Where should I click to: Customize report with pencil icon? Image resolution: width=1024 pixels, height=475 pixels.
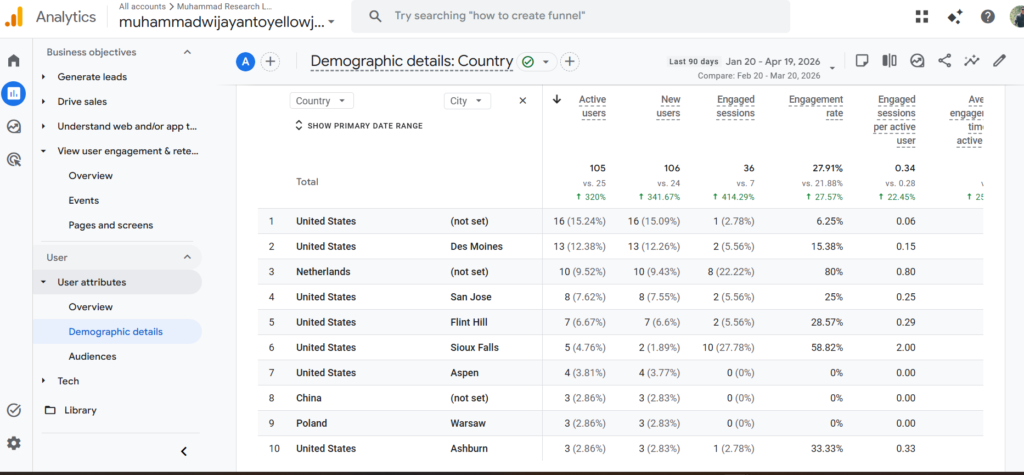999,61
